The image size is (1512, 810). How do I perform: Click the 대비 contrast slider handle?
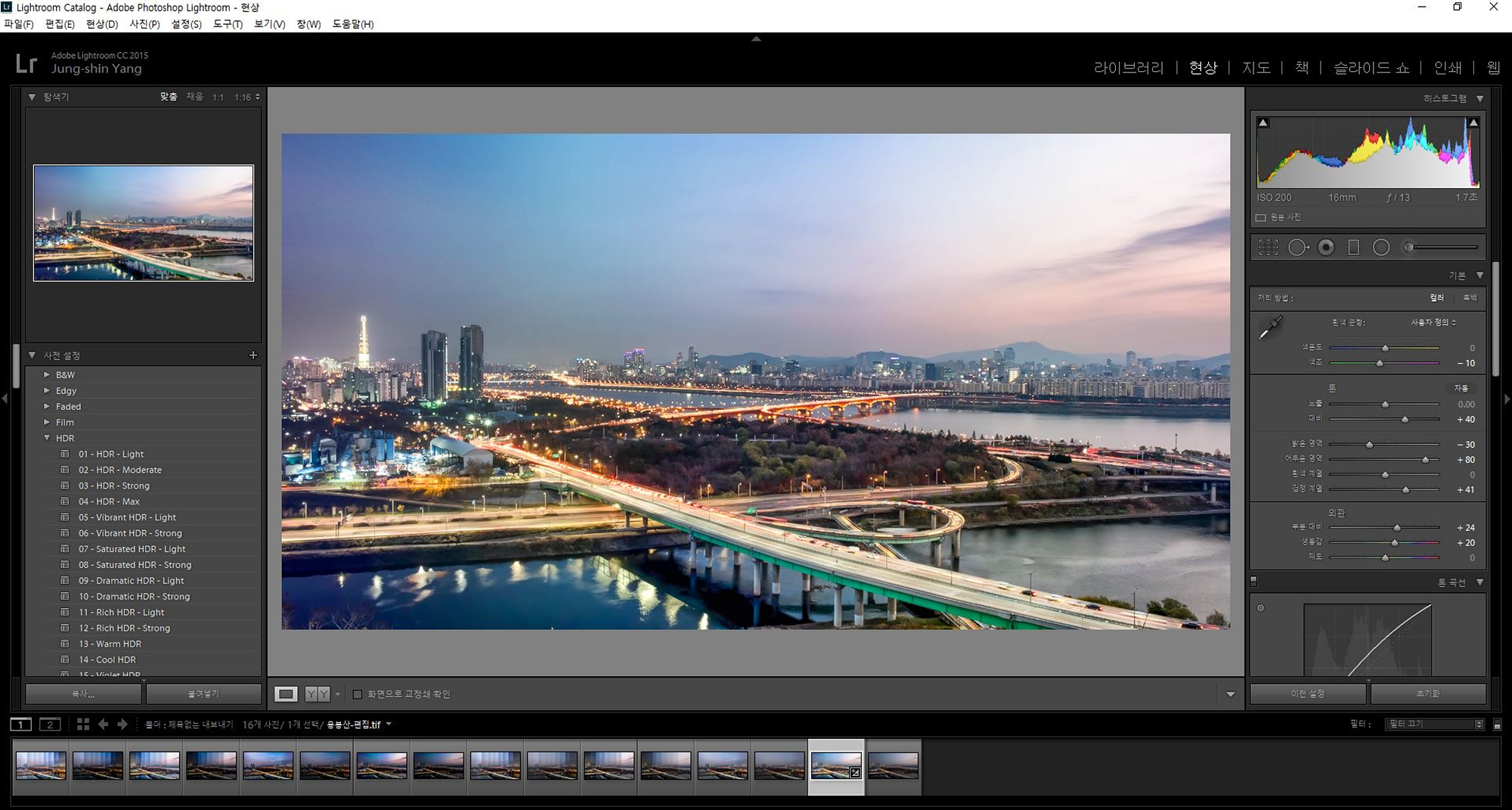pyautogui.click(x=1405, y=420)
